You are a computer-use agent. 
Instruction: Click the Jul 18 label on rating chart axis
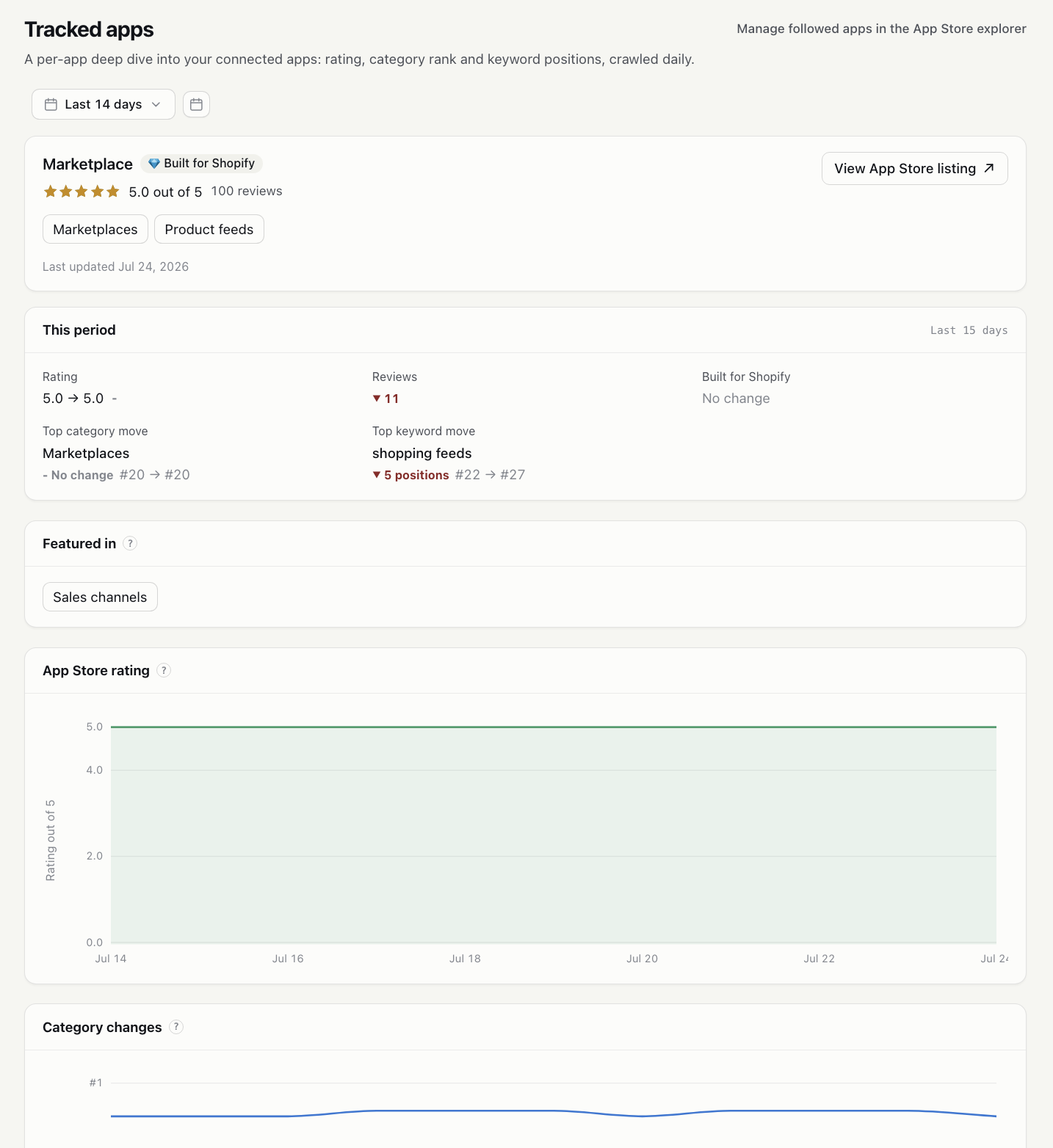(465, 959)
